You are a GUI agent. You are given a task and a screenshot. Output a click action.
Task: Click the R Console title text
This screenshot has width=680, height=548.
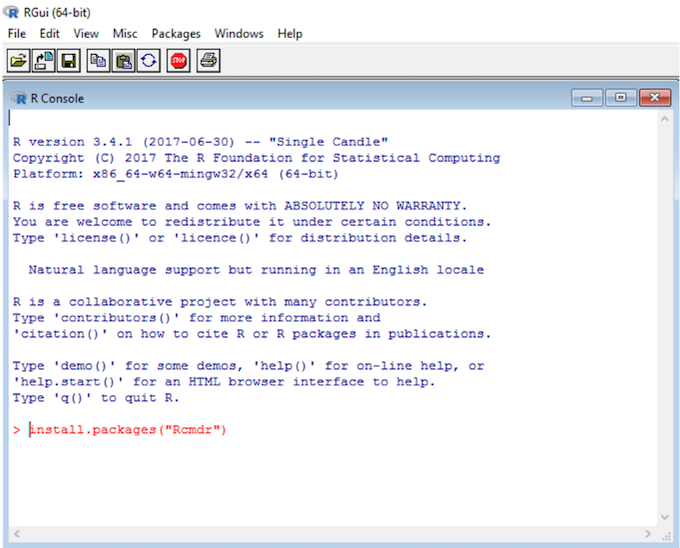click(57, 98)
